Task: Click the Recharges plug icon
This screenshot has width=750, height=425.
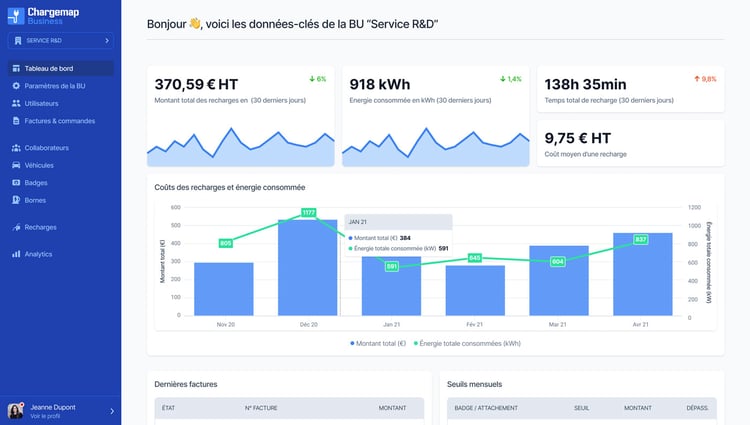Action: coord(16,227)
